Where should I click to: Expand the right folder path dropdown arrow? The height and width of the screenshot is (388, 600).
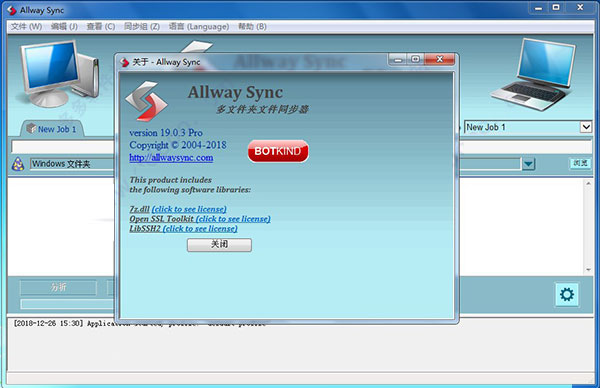[528, 164]
